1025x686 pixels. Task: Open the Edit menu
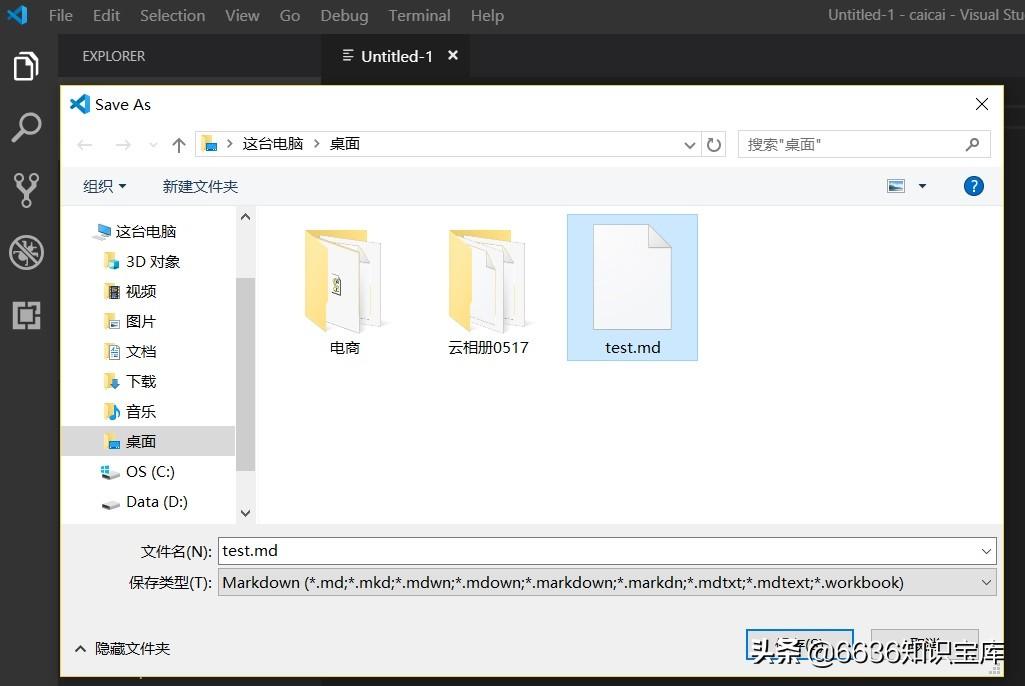point(106,15)
